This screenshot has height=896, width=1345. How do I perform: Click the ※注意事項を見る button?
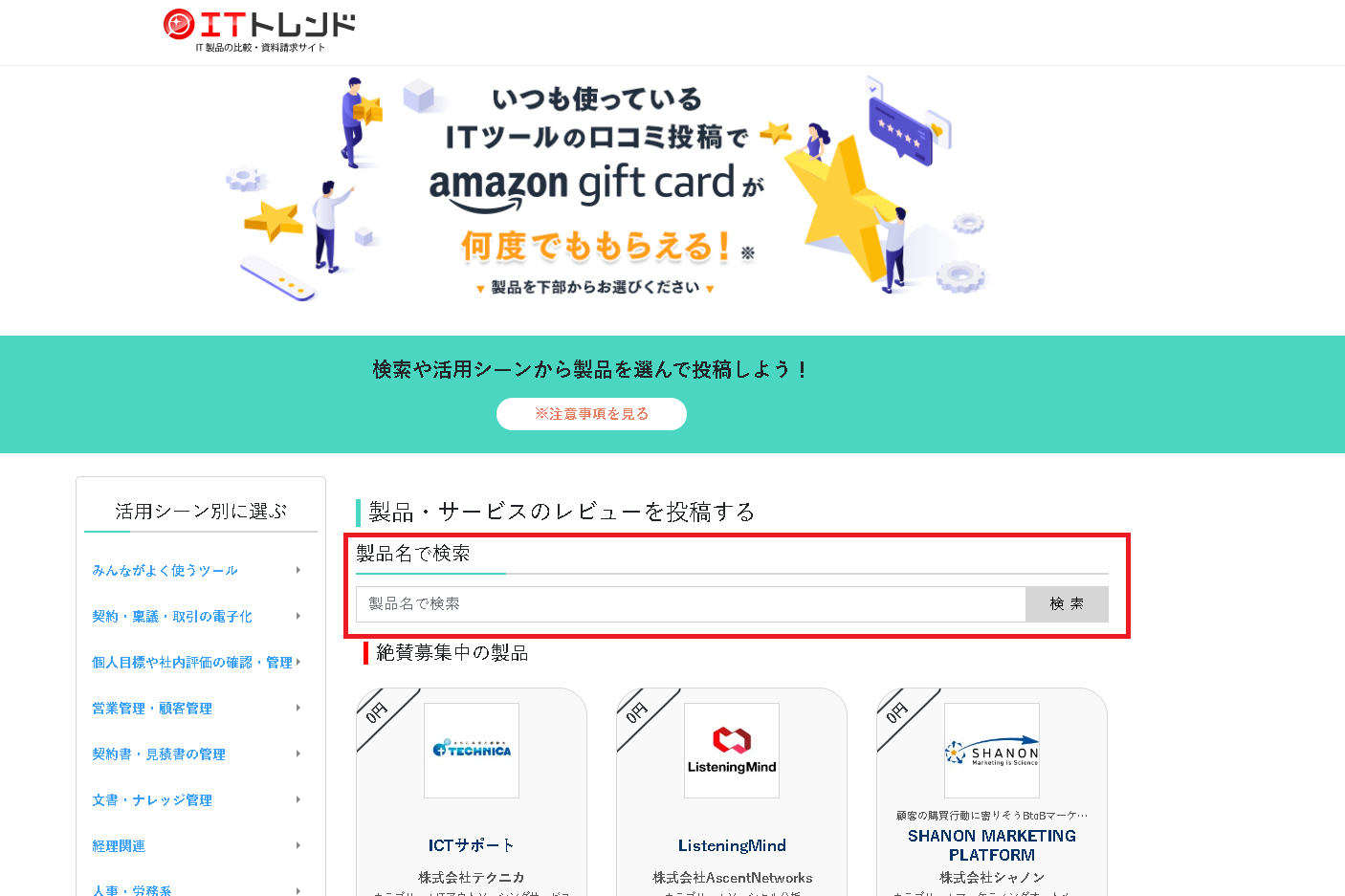591,414
